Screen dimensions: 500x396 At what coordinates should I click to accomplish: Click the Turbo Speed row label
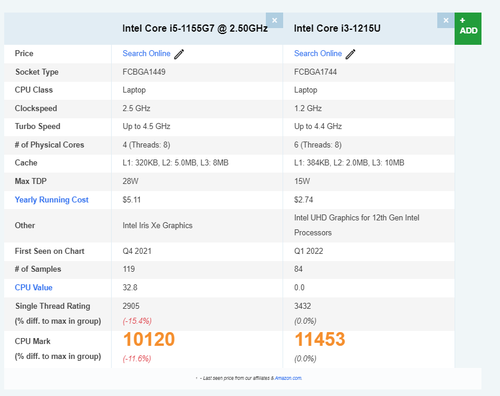point(37,126)
